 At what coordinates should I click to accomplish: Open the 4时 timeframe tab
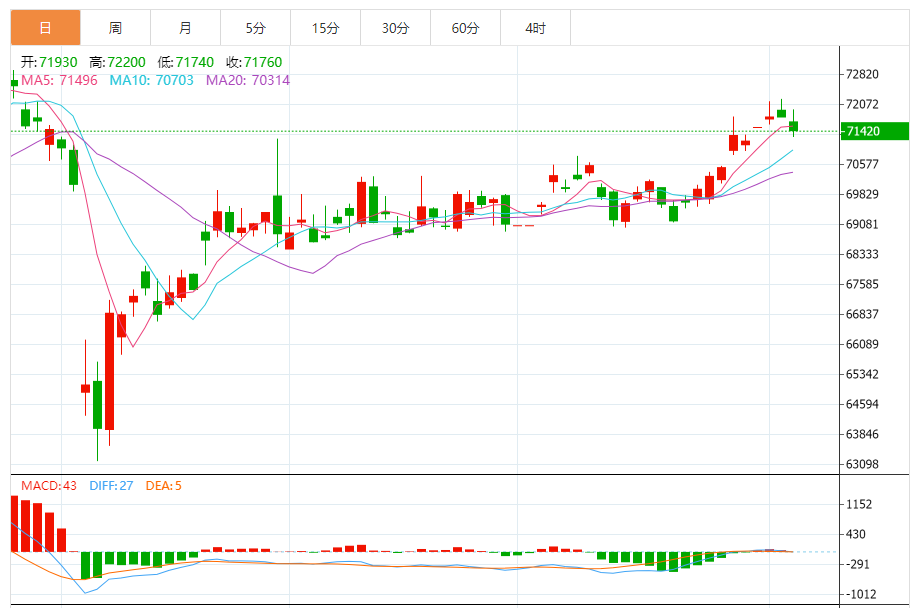click(536, 27)
